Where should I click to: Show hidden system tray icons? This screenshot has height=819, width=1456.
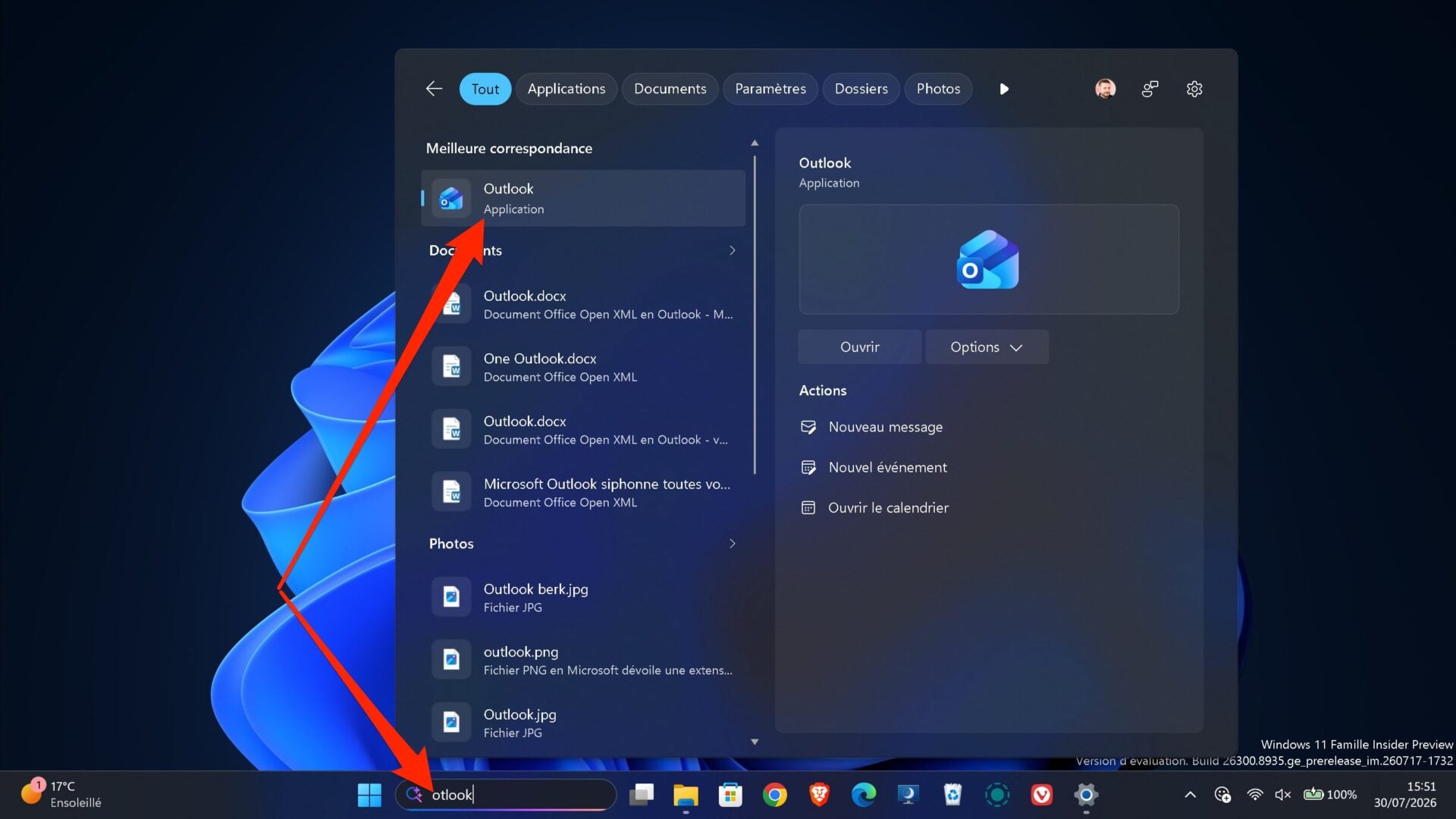pyautogui.click(x=1190, y=794)
